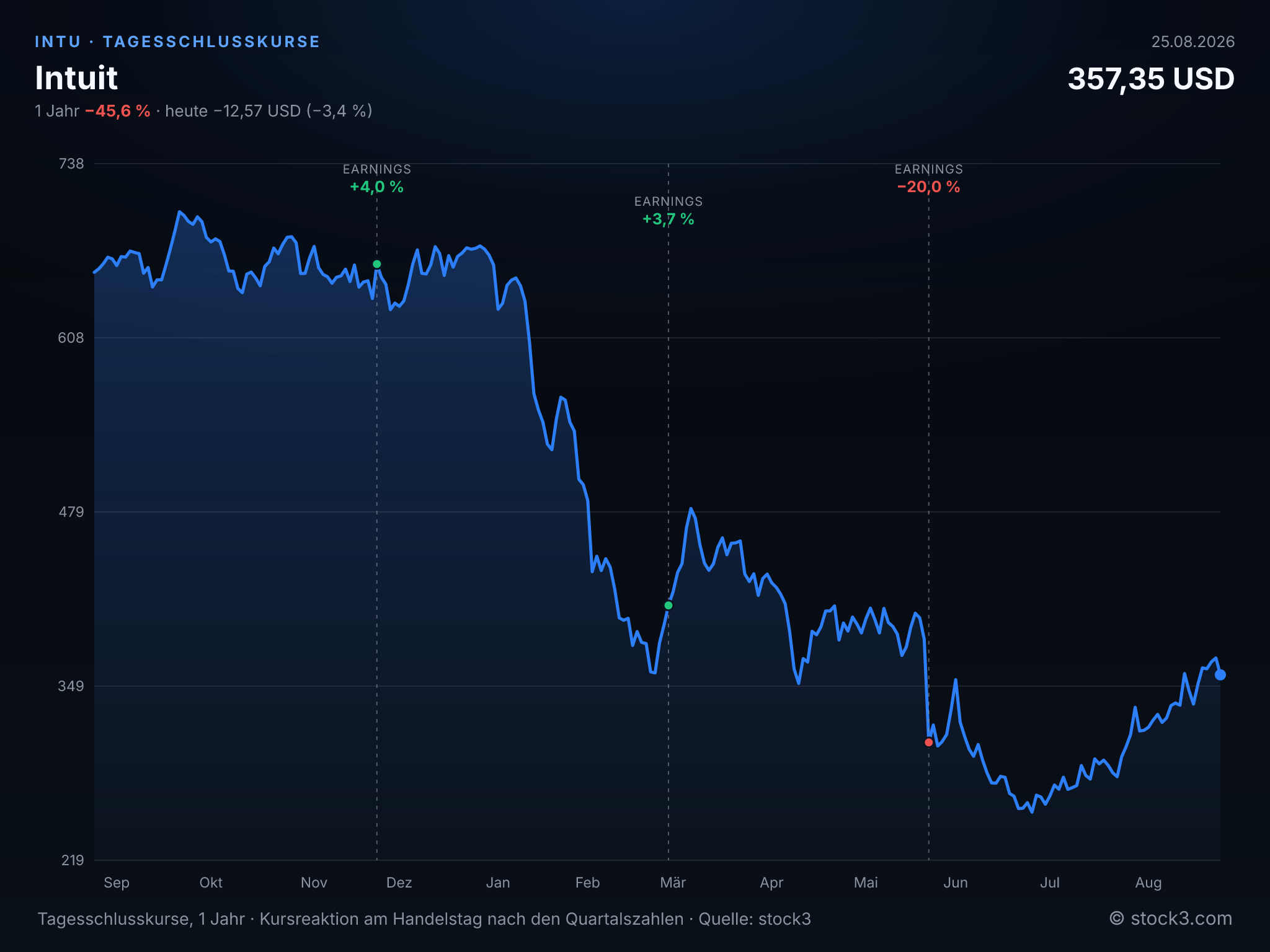Select the "Sep" month label
The image size is (1270, 952).
(117, 883)
